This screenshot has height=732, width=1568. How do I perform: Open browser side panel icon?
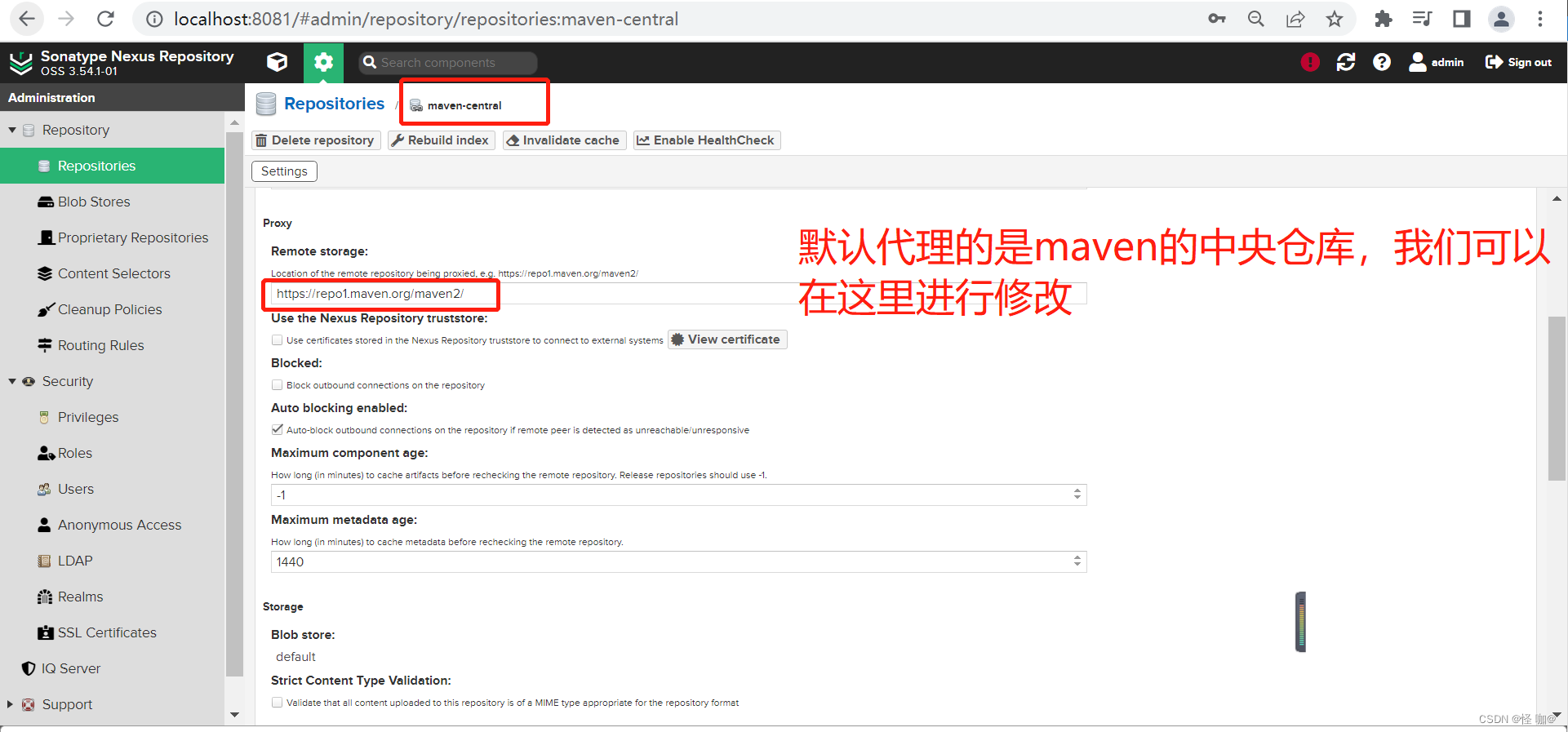point(1462,19)
